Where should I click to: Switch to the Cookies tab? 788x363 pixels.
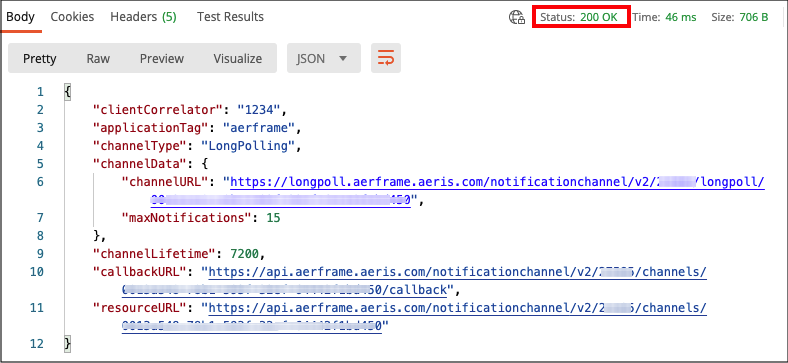tap(72, 17)
